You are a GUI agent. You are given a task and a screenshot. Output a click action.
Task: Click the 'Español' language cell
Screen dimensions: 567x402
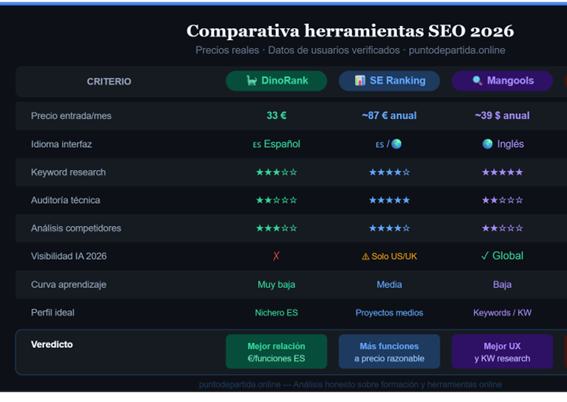(276, 144)
